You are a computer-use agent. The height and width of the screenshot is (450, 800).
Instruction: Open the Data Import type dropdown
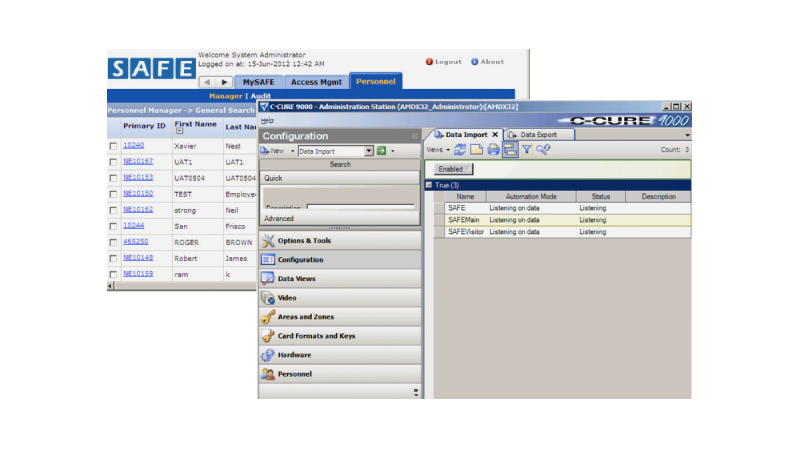click(368, 151)
